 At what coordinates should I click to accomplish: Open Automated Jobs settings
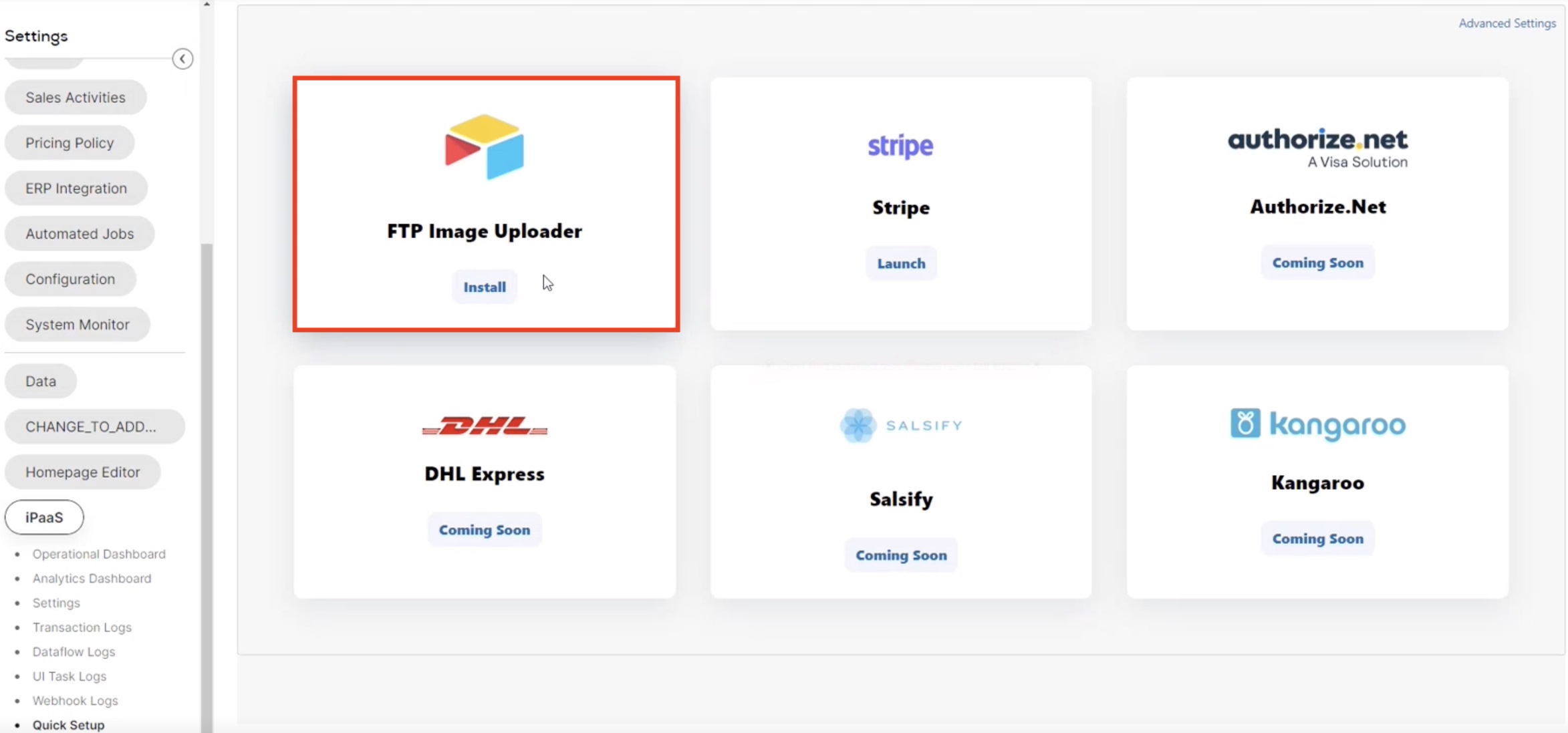click(x=80, y=234)
